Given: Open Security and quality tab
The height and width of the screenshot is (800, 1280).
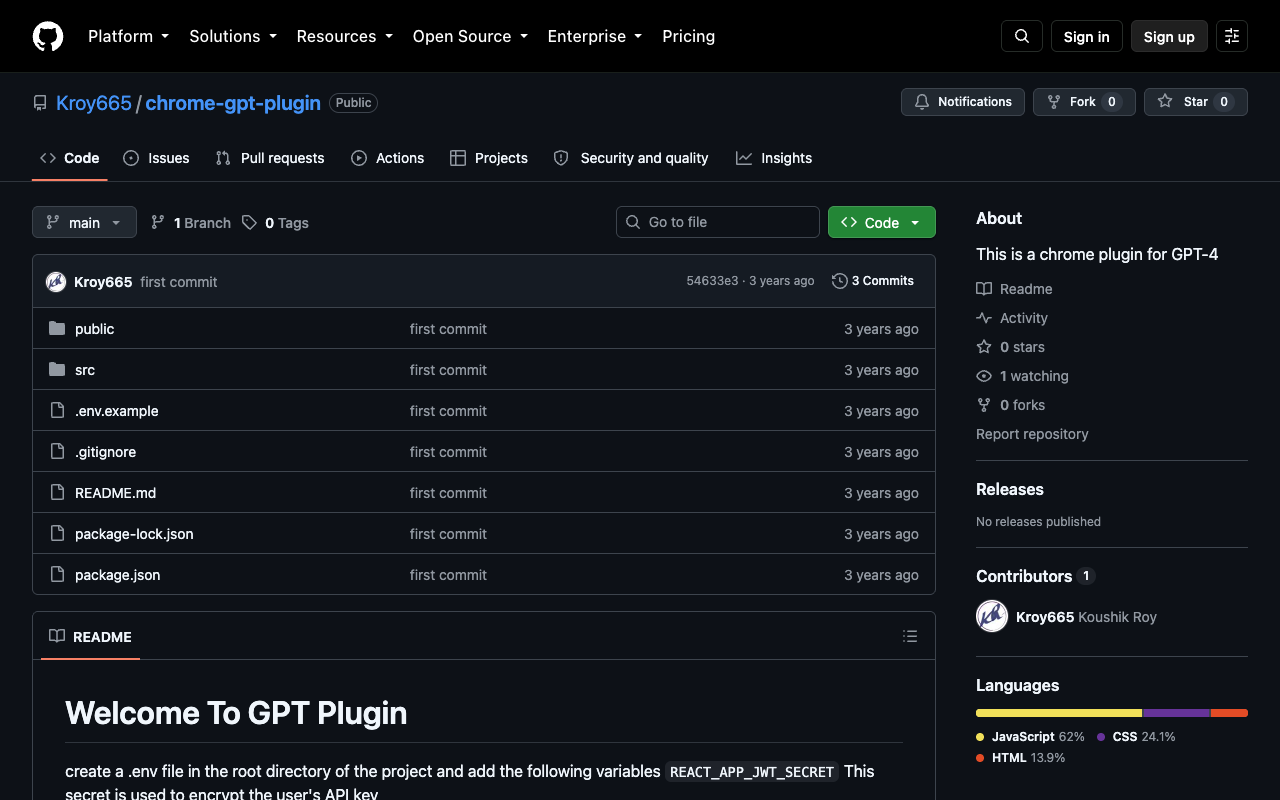Looking at the screenshot, I should [631, 158].
